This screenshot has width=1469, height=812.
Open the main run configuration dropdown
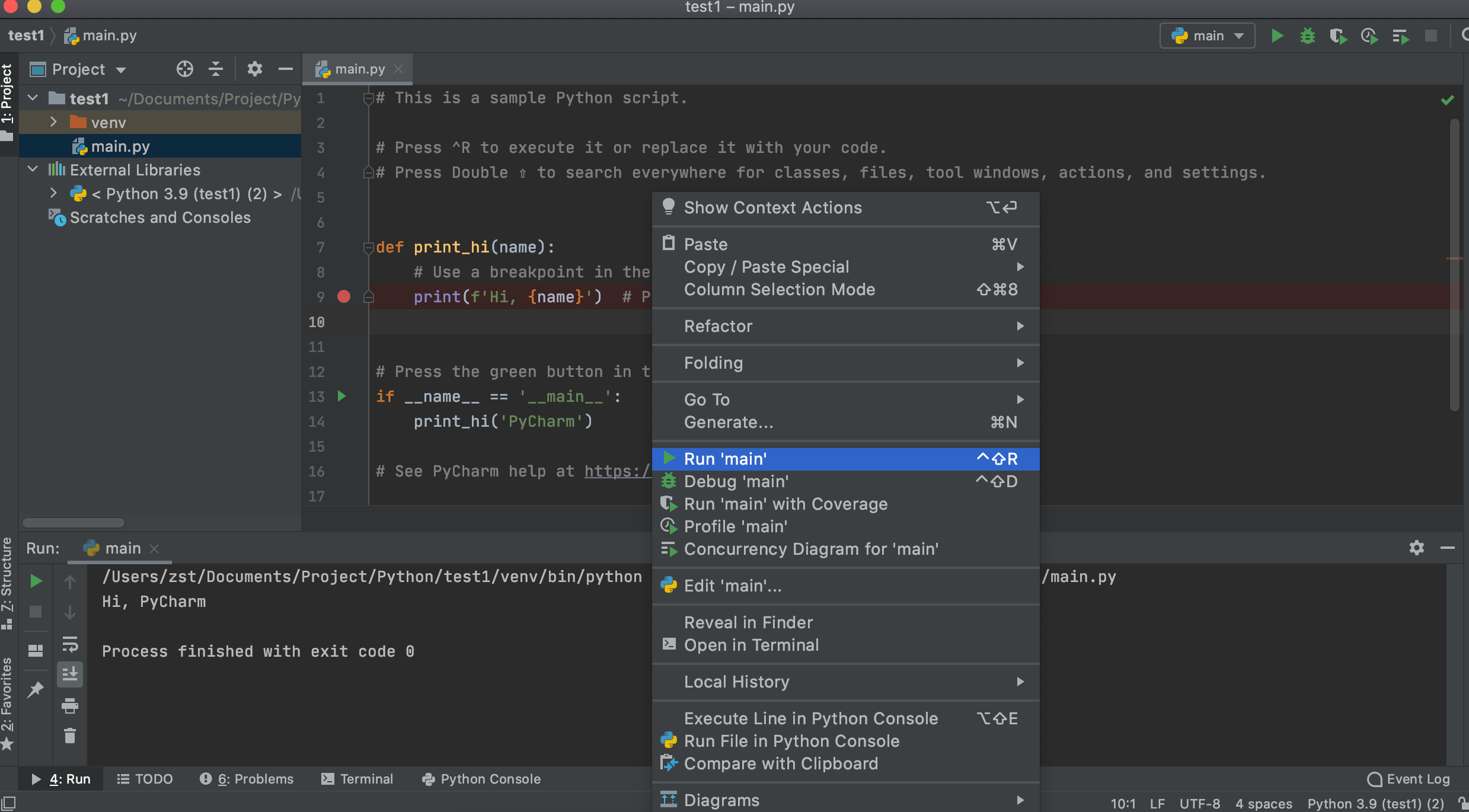[1207, 36]
